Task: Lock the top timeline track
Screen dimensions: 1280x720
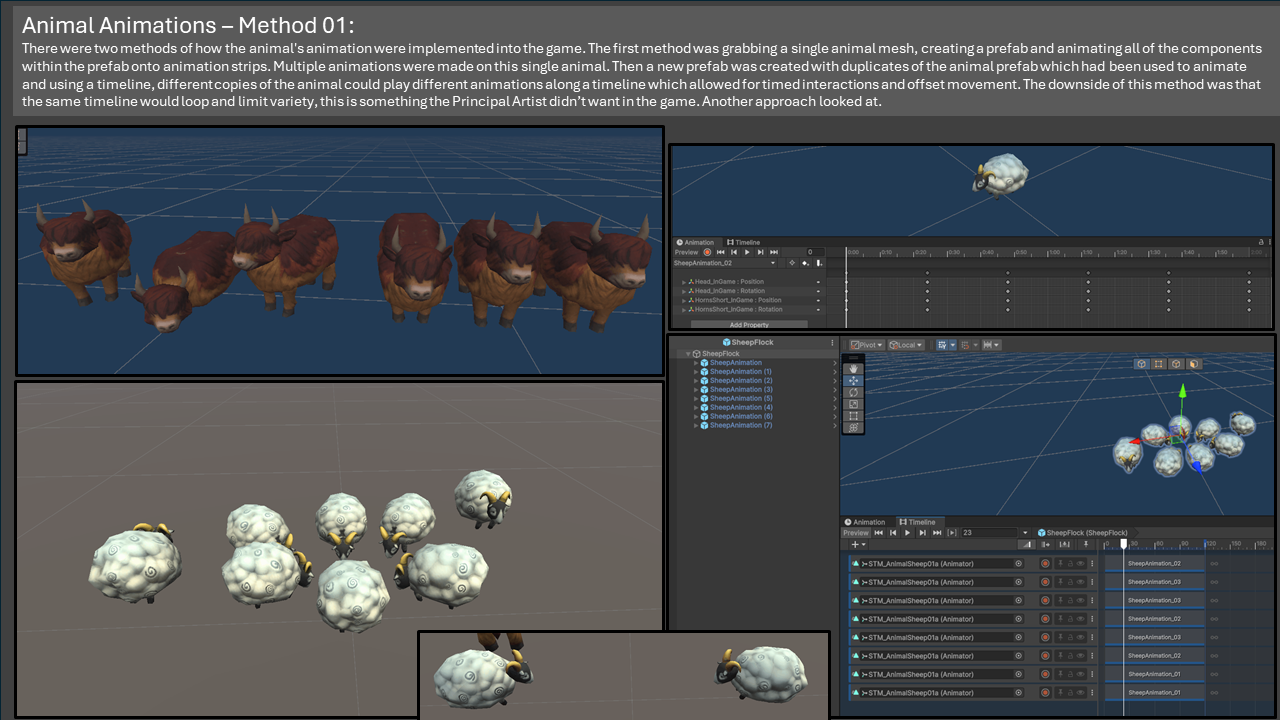Action: click(1069, 563)
